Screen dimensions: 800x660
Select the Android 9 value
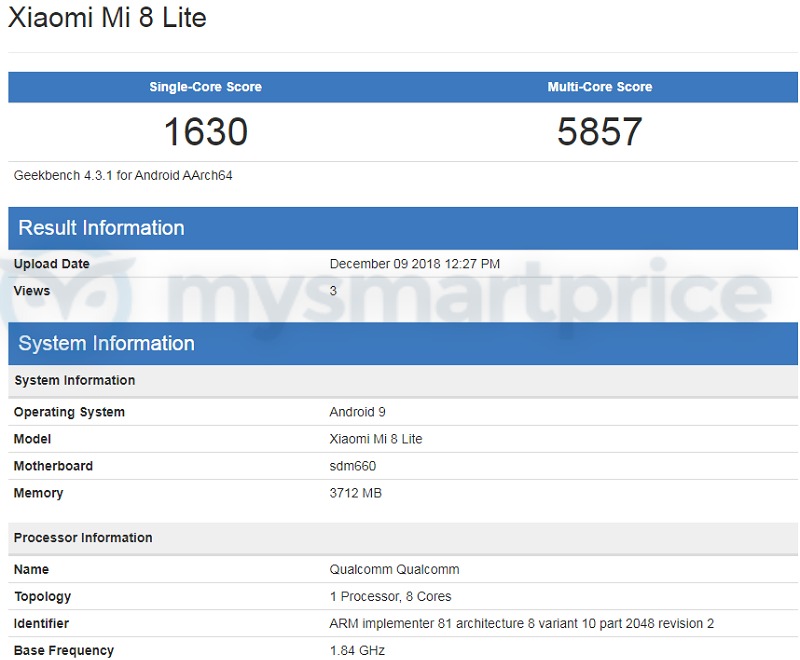pyautogui.click(x=358, y=412)
